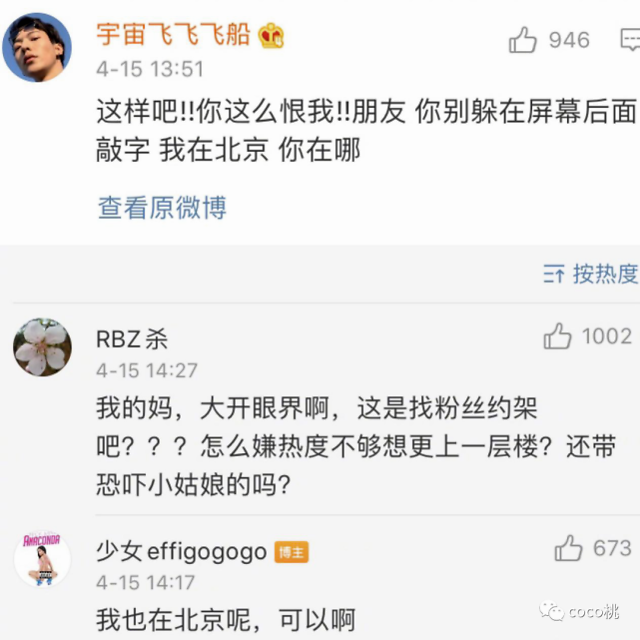This screenshot has width=640, height=640.
Task: Open 宇宙飞飞飞船's profile avatar
Action: 37,47
